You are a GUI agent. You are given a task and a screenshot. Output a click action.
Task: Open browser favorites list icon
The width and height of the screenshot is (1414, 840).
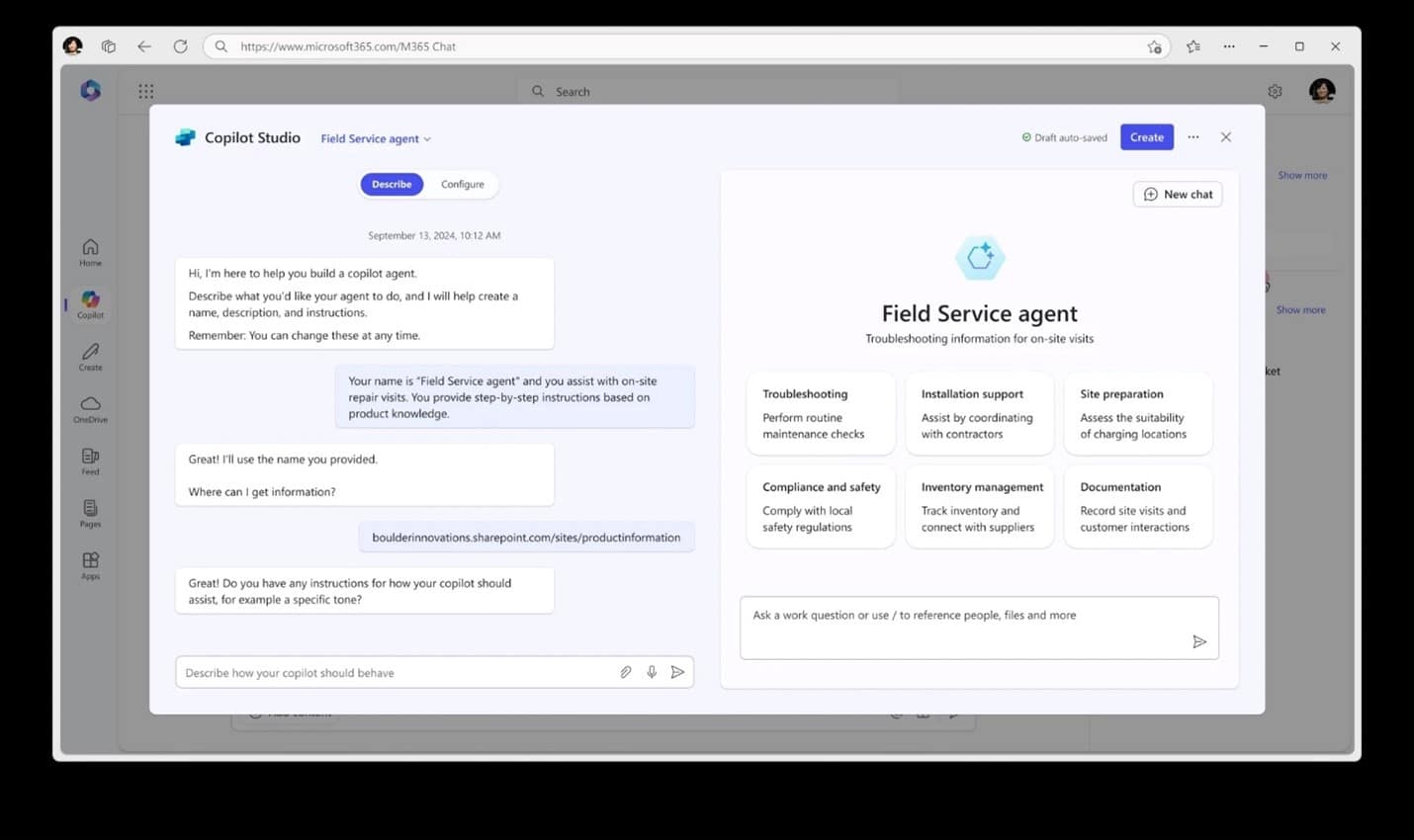[x=1193, y=46]
